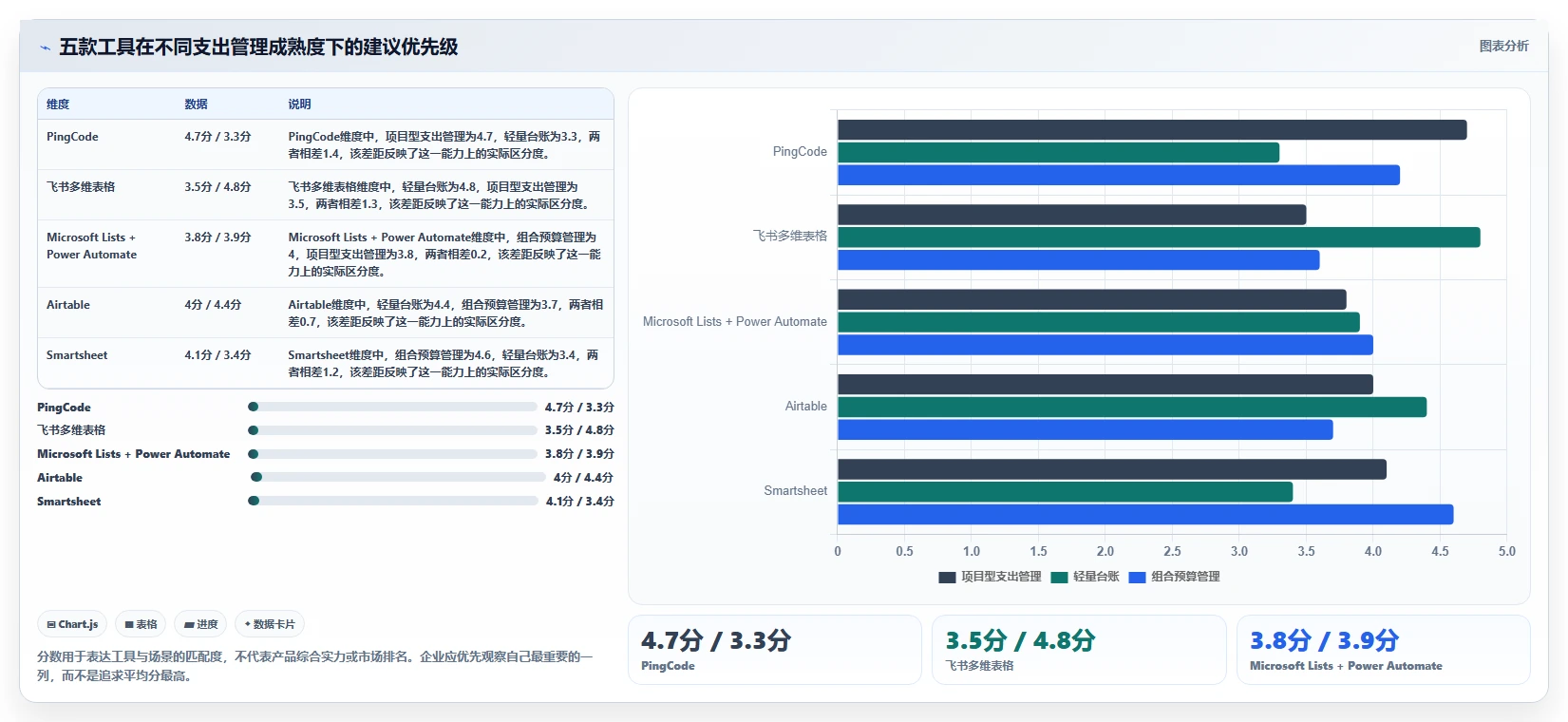Click axis tick 5.0
The height and width of the screenshot is (722, 1568).
click(x=1506, y=551)
